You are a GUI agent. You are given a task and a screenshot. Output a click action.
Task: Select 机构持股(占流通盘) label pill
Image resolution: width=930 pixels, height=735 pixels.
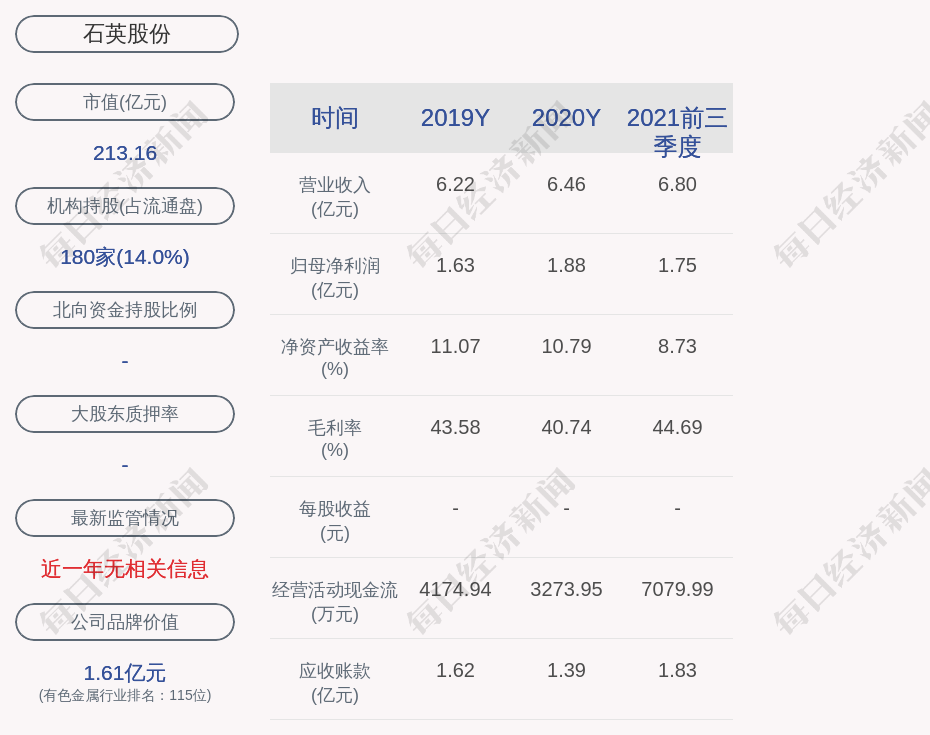125,206
